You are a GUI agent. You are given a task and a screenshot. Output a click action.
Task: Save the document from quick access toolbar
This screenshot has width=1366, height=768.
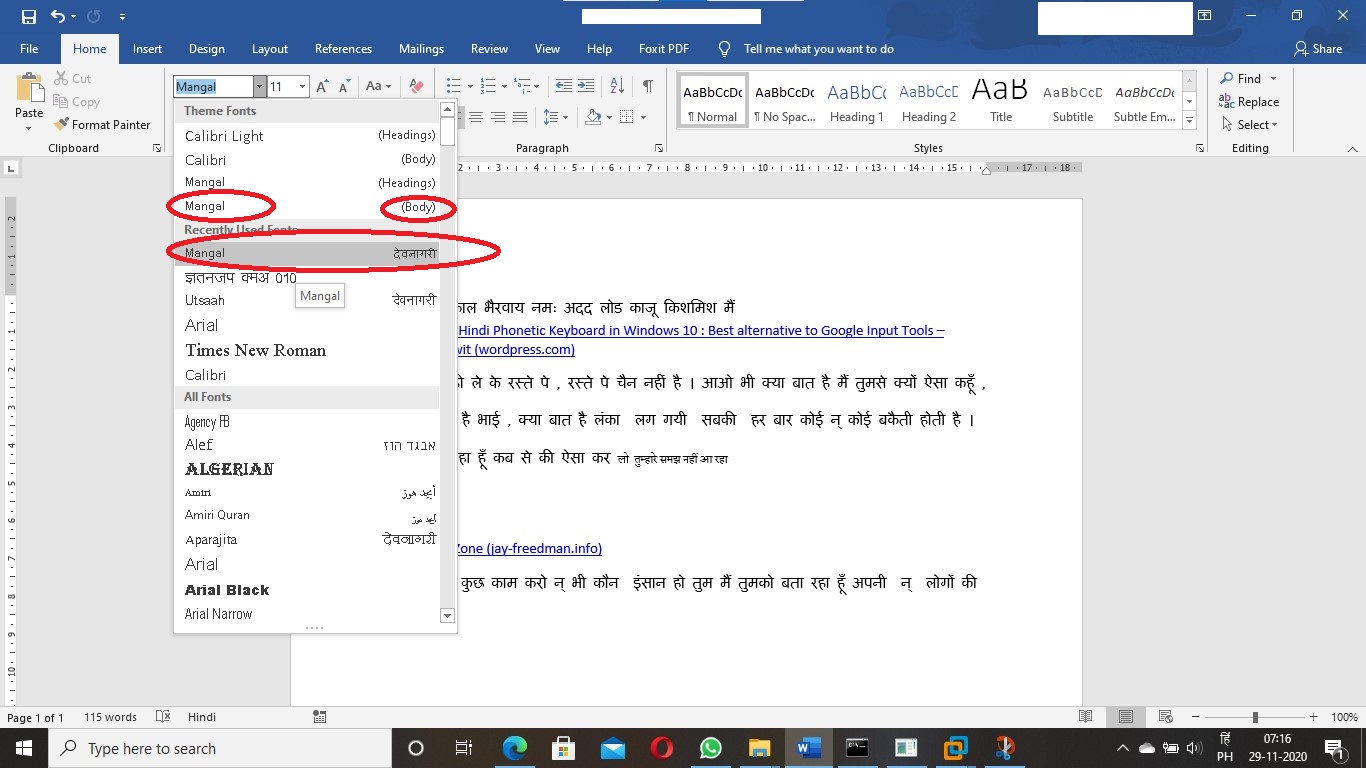coord(28,16)
